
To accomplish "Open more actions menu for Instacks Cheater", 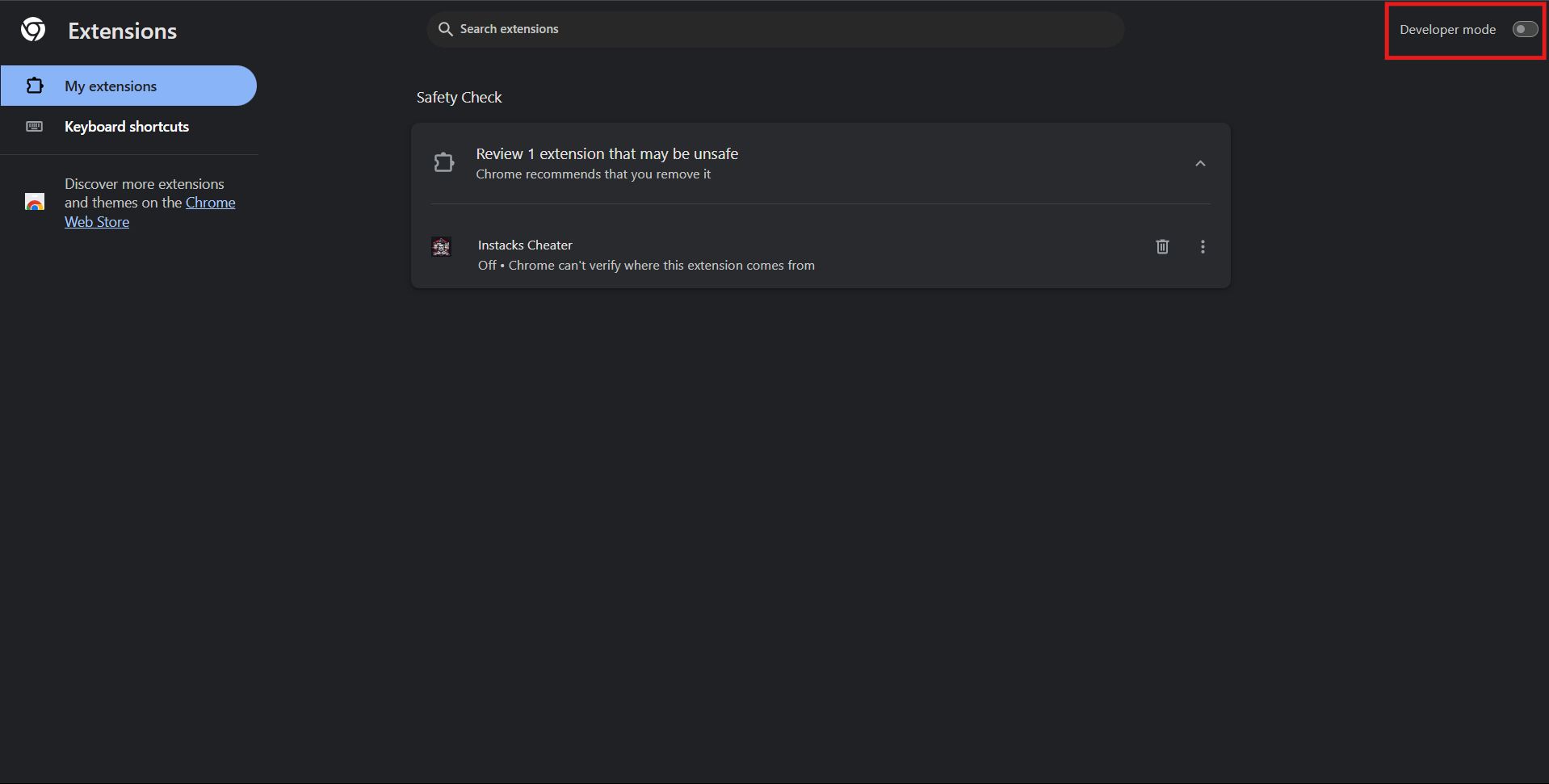I will coord(1203,247).
